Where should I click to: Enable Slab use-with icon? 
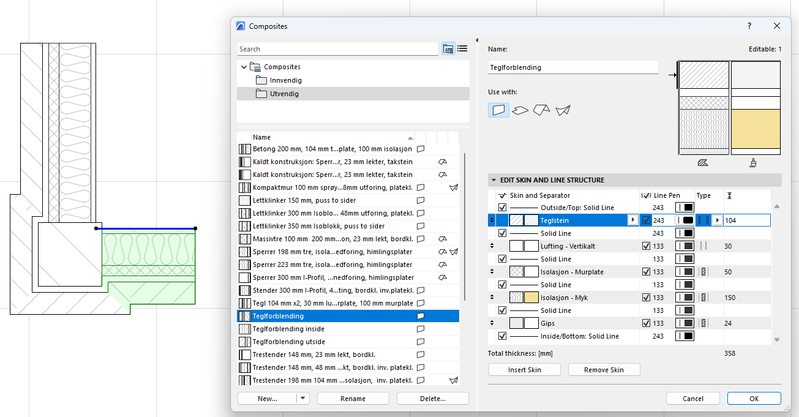pos(520,110)
